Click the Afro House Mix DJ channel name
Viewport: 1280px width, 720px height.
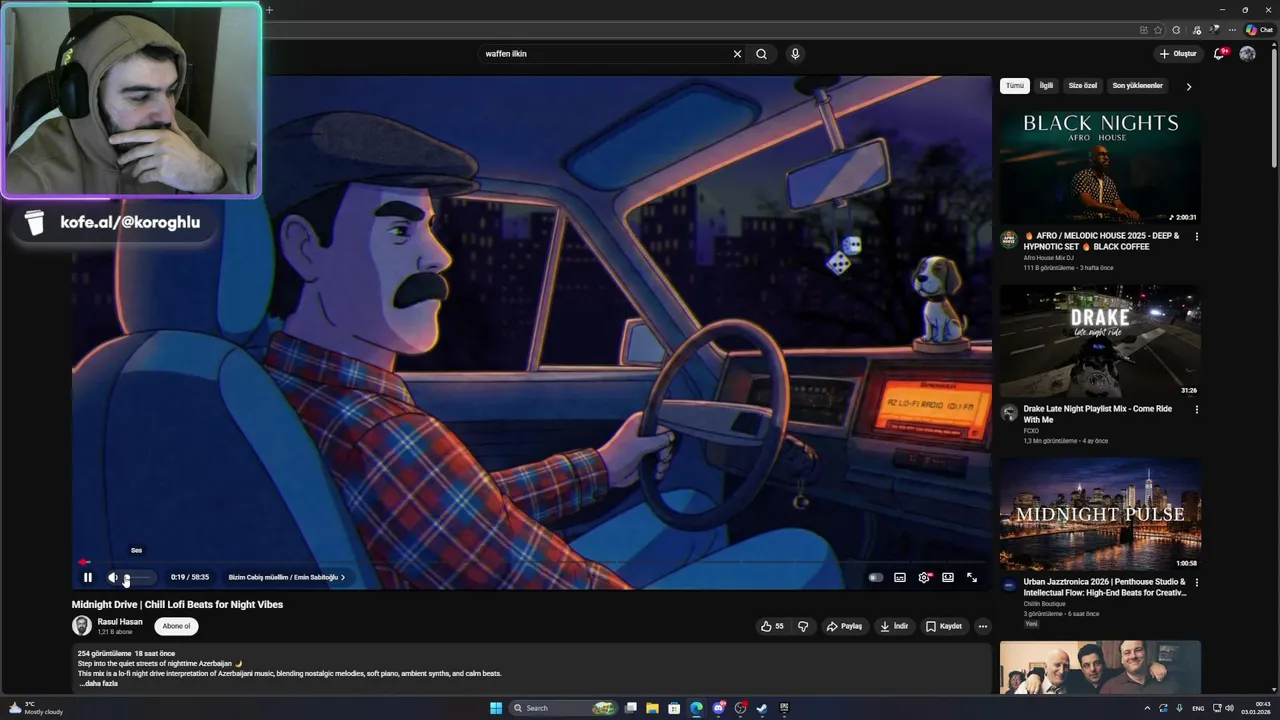click(1048, 258)
